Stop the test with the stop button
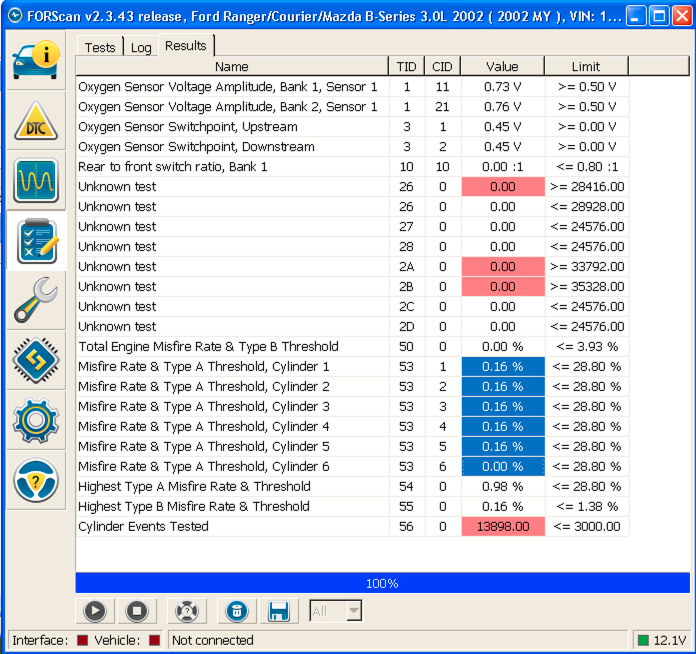Viewport: 696px width, 654px height. pos(137,610)
